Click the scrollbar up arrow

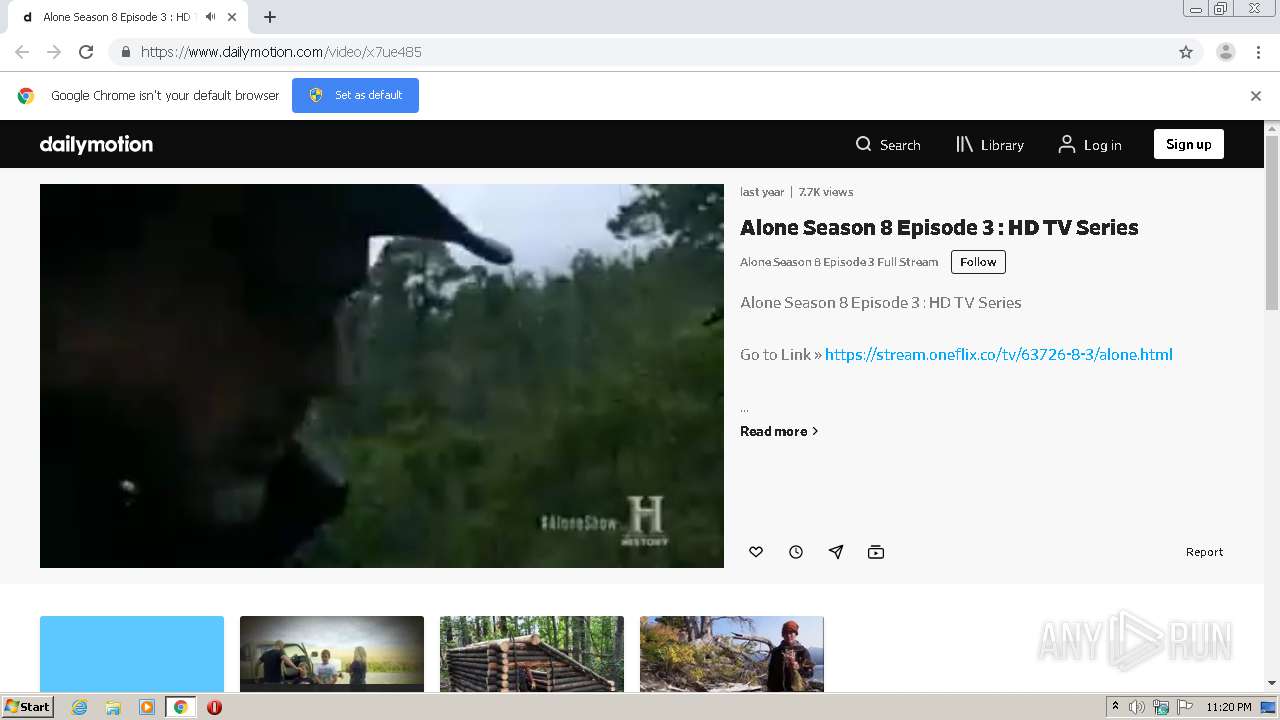coord(1272,128)
